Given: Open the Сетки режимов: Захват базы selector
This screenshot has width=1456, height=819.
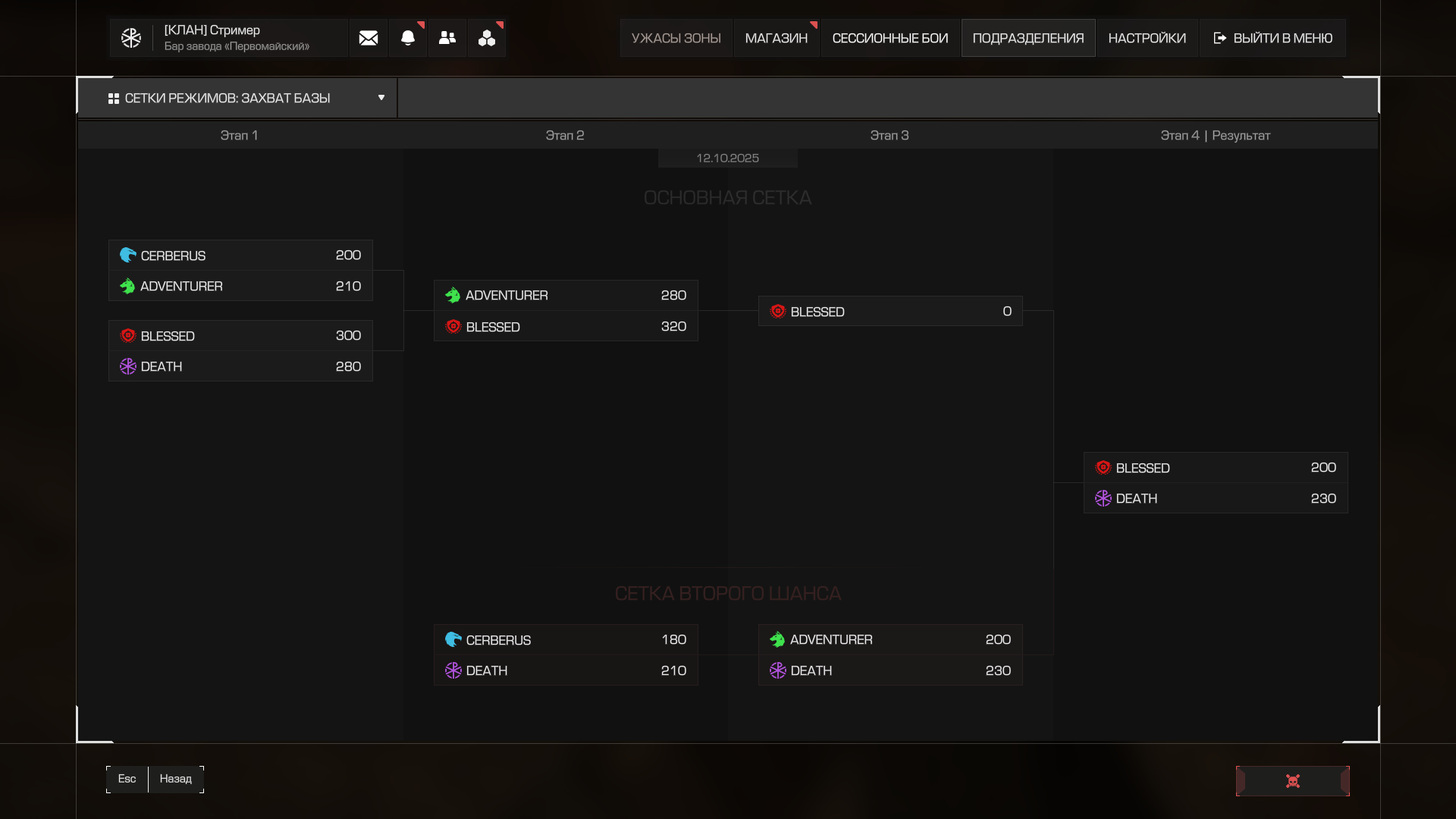Looking at the screenshot, I should click(227, 99).
